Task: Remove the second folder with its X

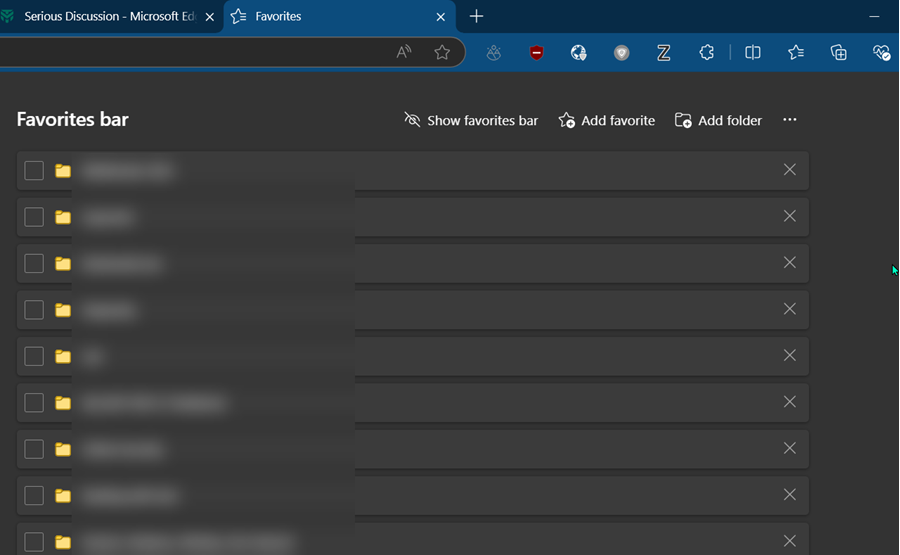Action: [790, 216]
